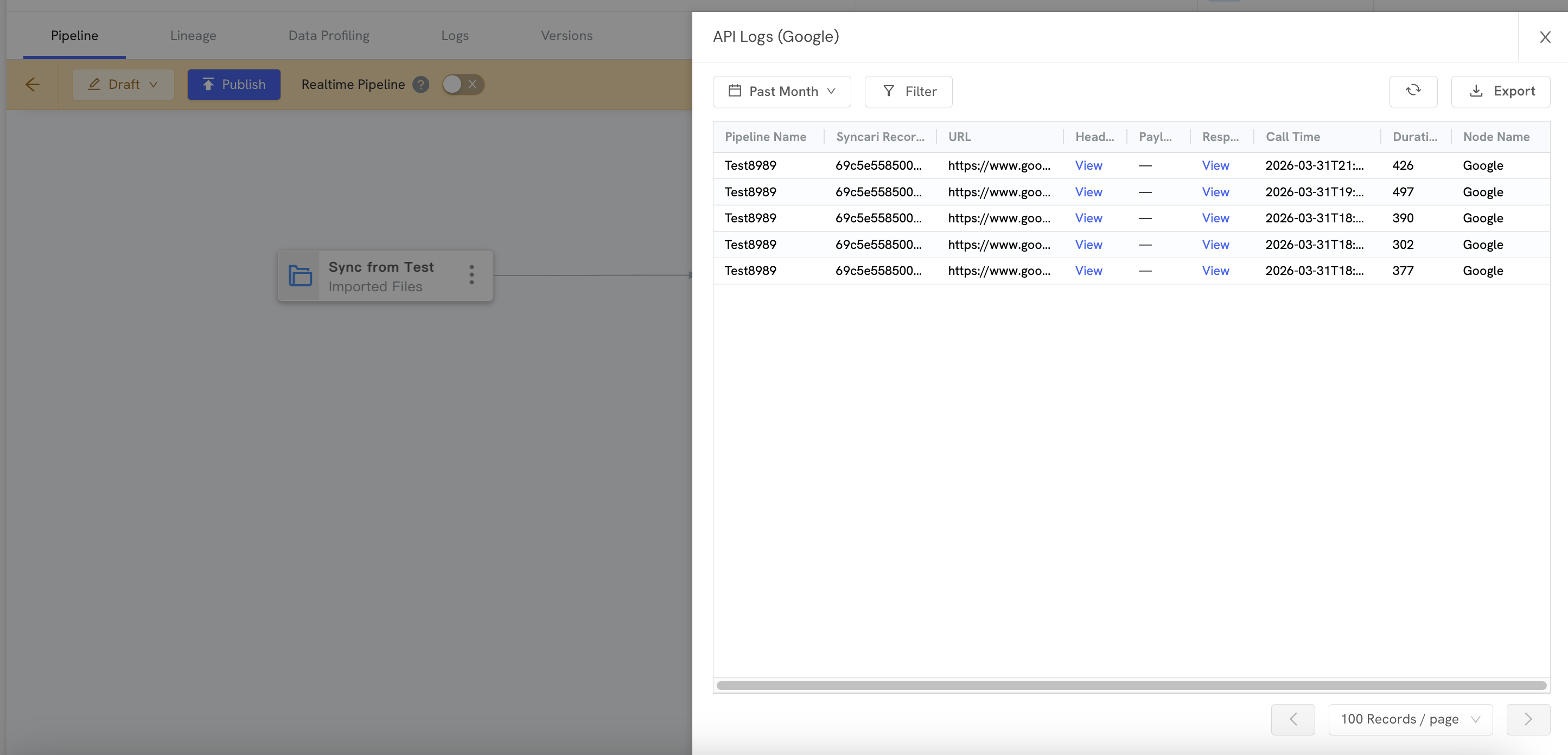Screen dimensions: 1568x755
Task: View response for the 497 duration row
Action: click(x=1215, y=192)
